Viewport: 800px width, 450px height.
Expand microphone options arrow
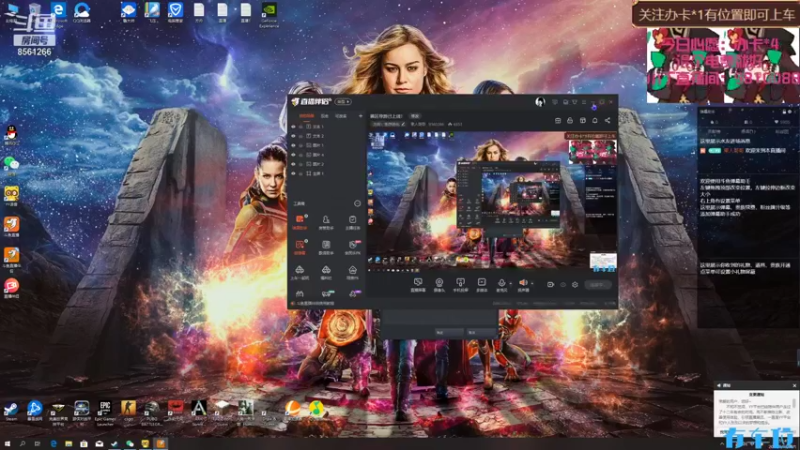(x=511, y=283)
